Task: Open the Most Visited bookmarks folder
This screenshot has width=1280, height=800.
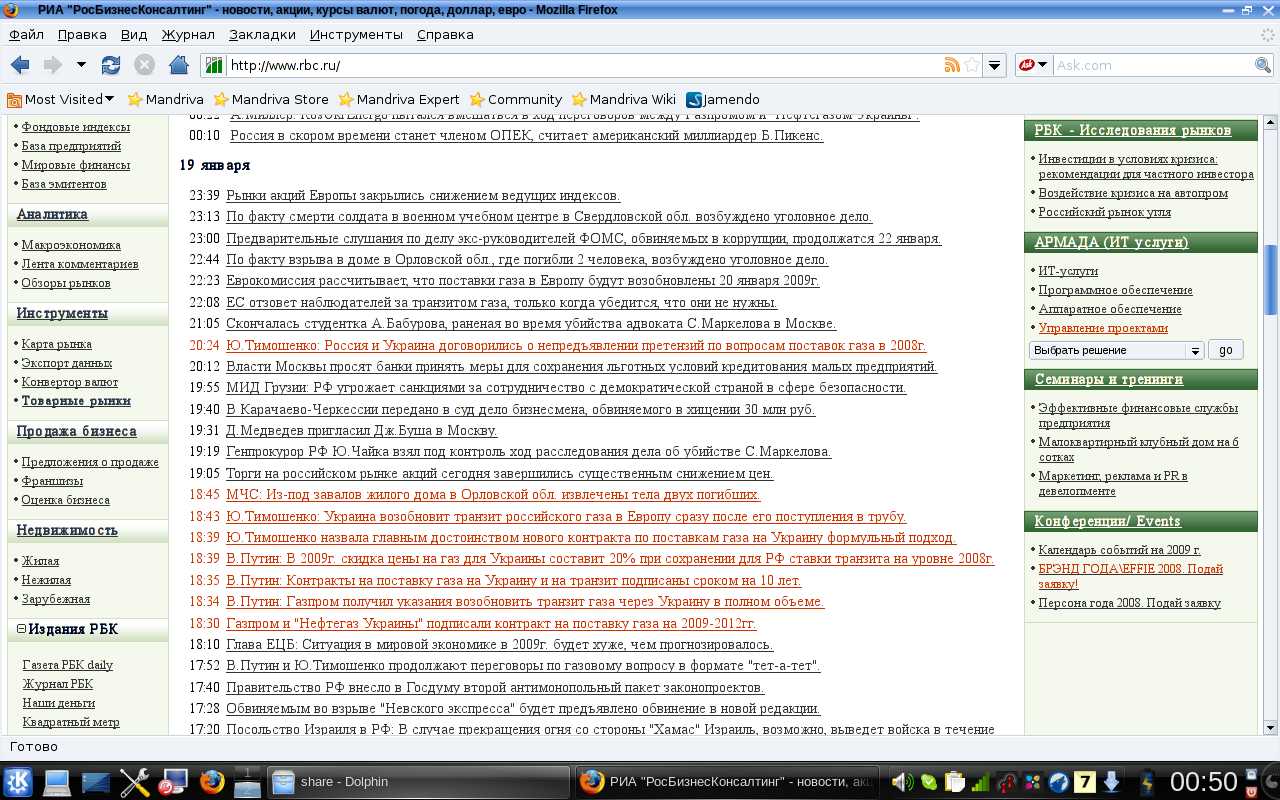Action: click(x=60, y=99)
